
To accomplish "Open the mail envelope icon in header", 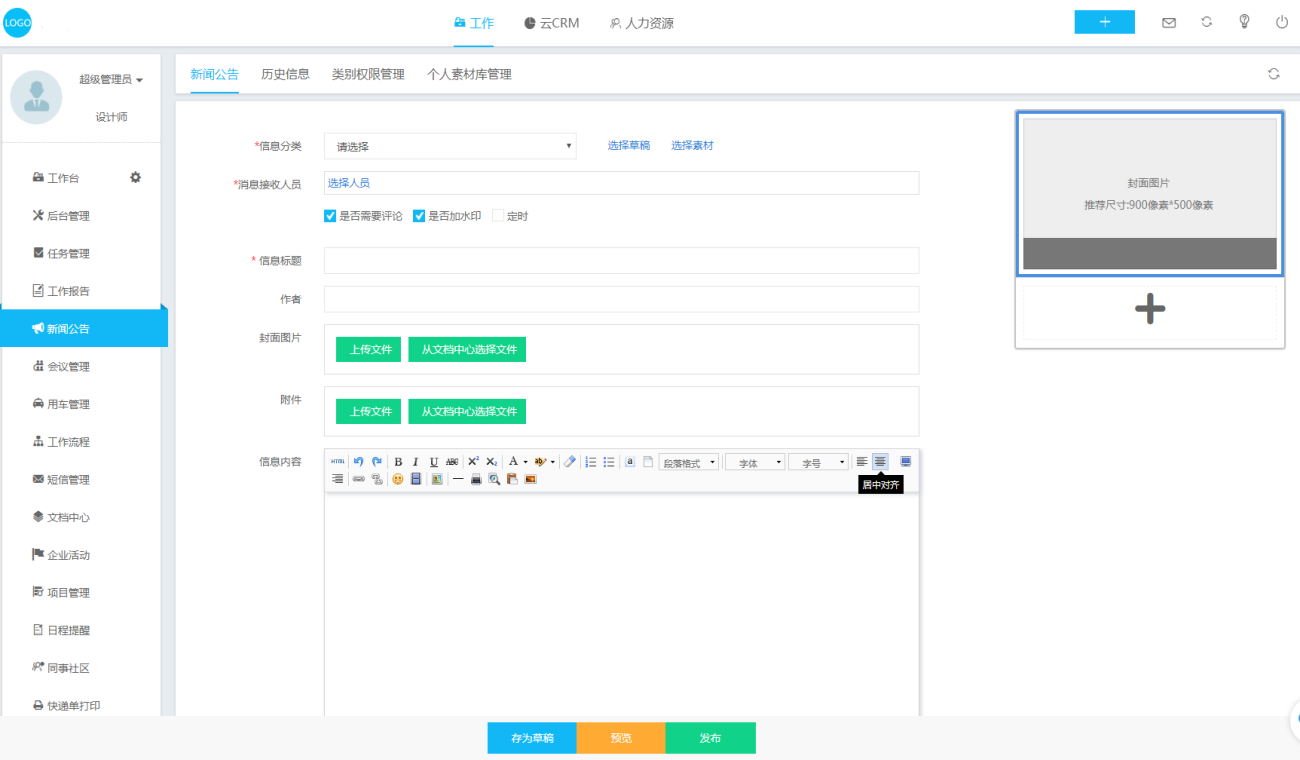I will (x=1169, y=22).
